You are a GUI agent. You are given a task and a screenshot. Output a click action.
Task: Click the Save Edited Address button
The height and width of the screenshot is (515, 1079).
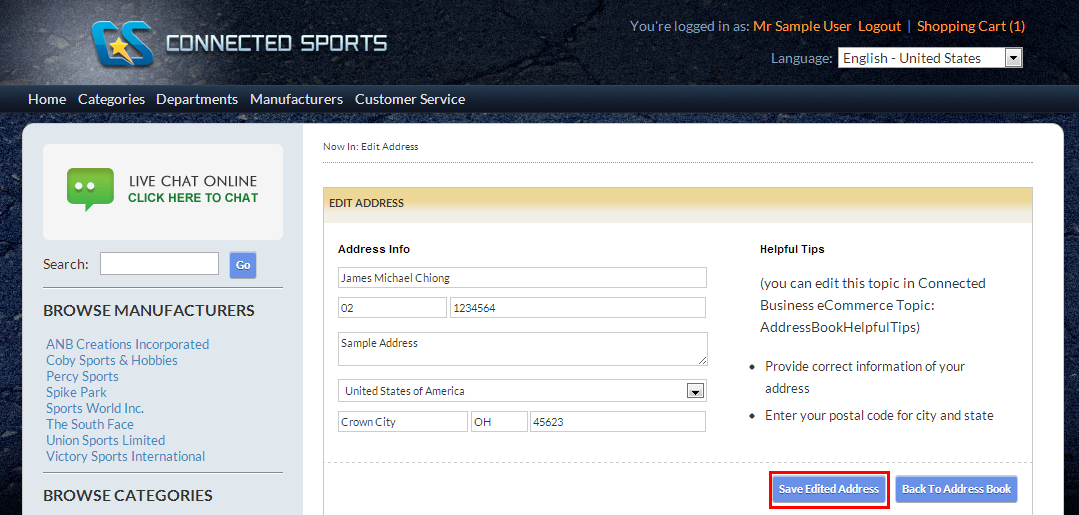[829, 489]
